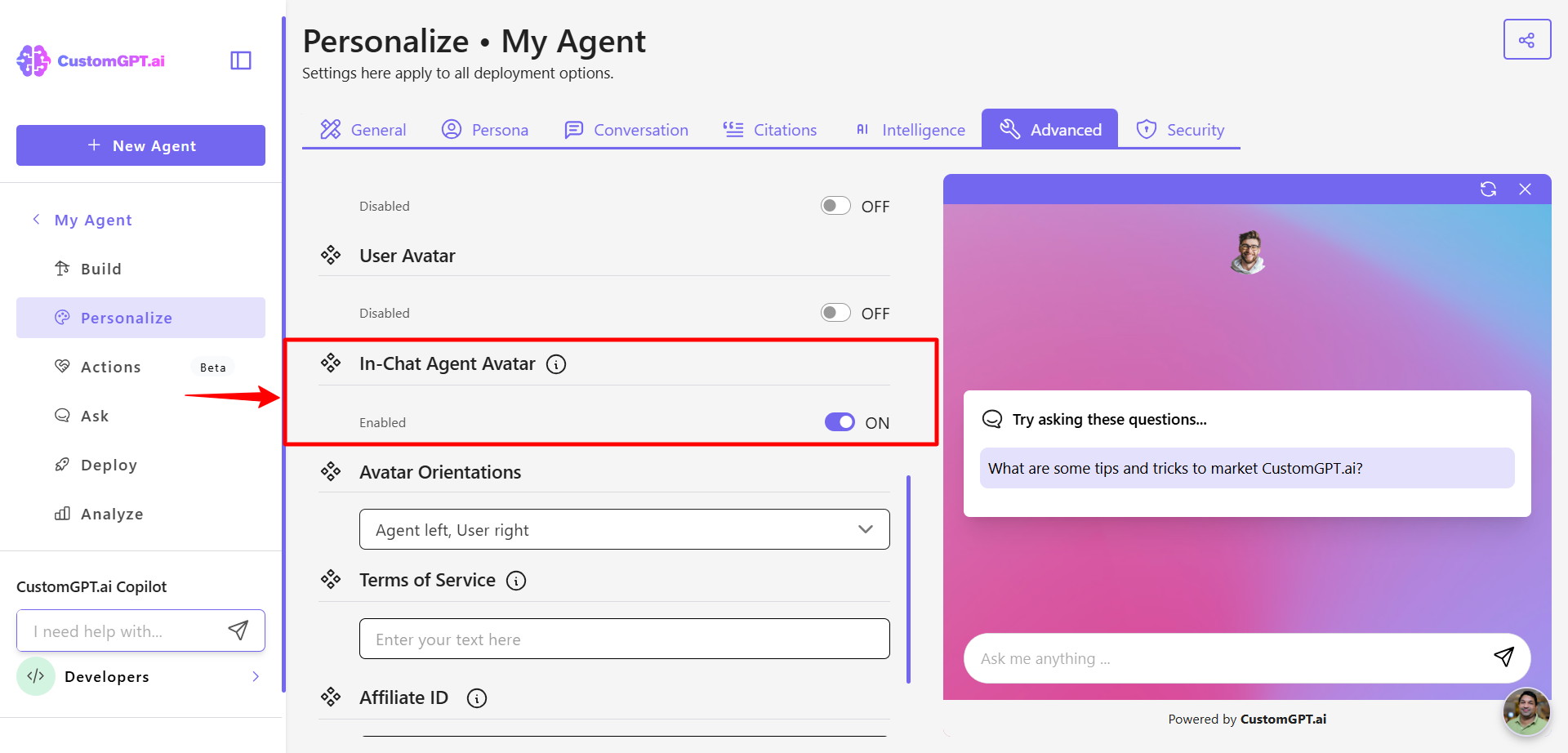Click the In-Chat Agent Avatar section icon
This screenshot has height=753, width=1568.
tap(331, 363)
